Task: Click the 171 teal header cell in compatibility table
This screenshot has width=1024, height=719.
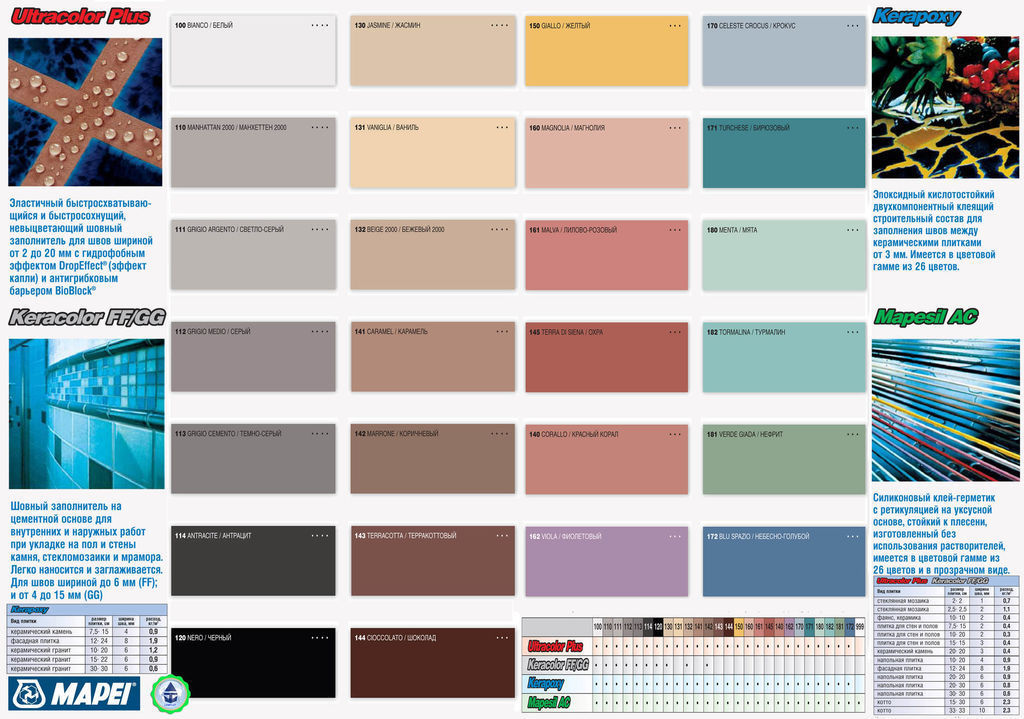Action: pos(809,627)
